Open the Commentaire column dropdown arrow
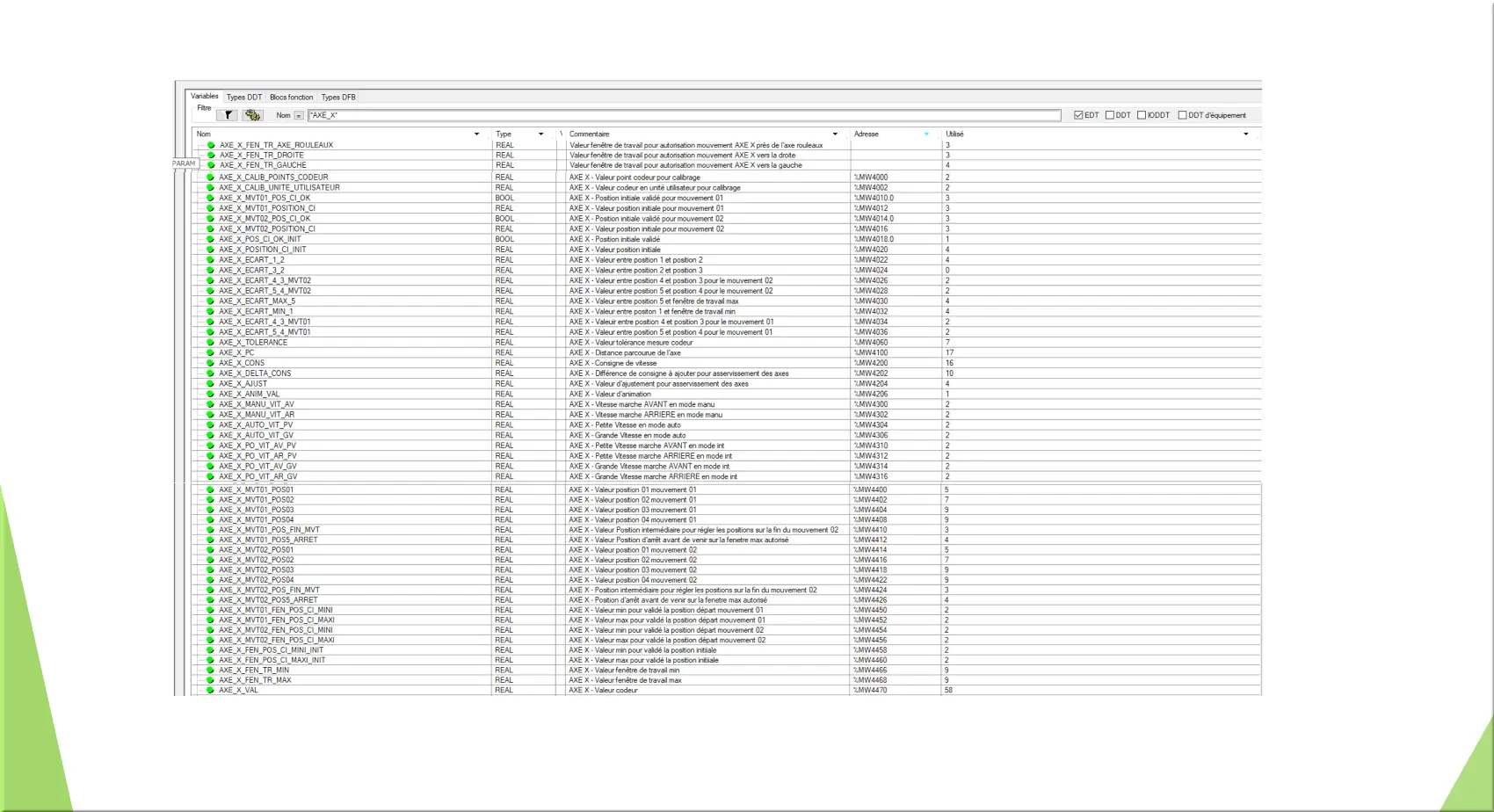This screenshot has height=812, width=1494. 836,134
